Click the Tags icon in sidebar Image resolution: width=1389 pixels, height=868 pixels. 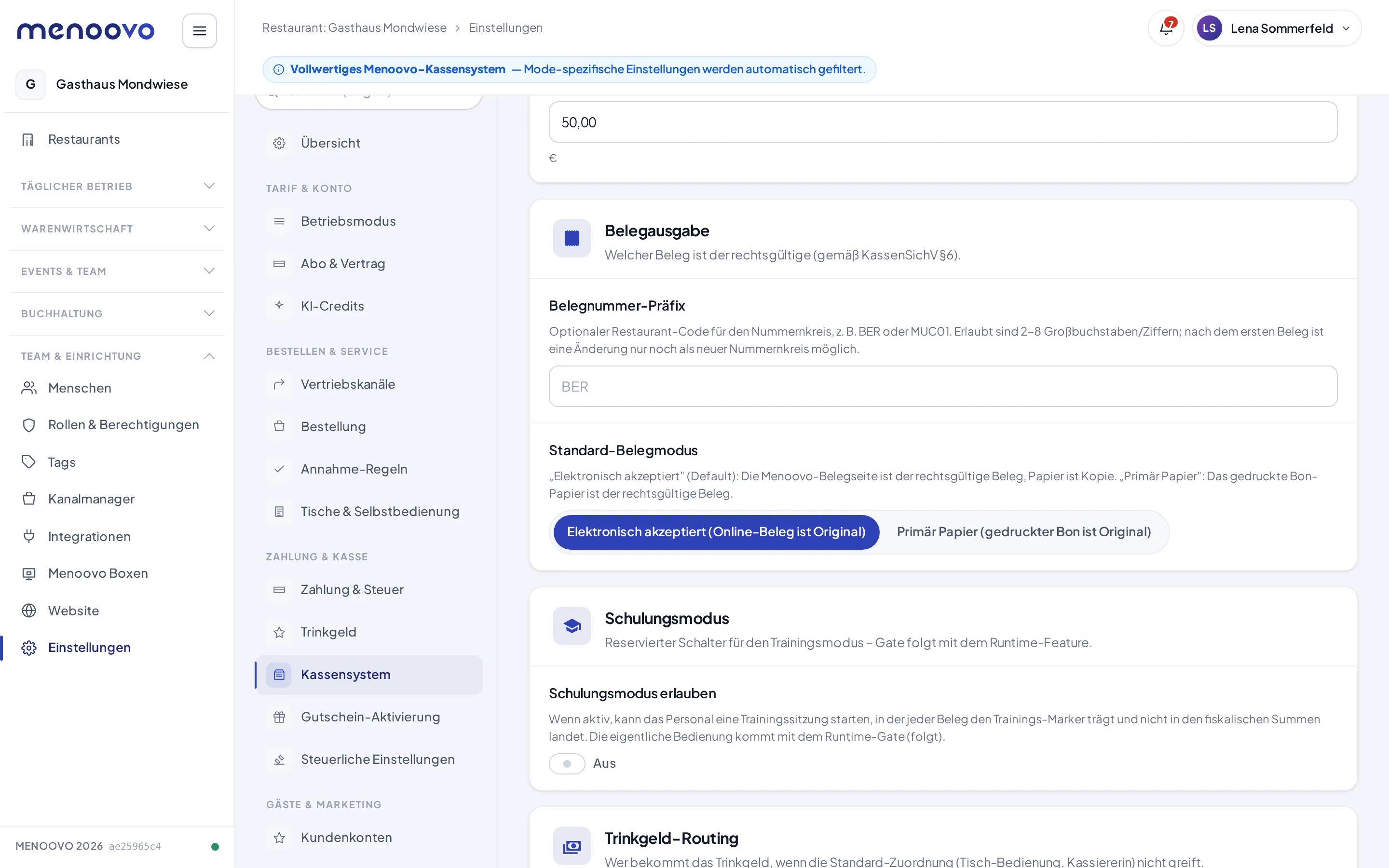29,462
